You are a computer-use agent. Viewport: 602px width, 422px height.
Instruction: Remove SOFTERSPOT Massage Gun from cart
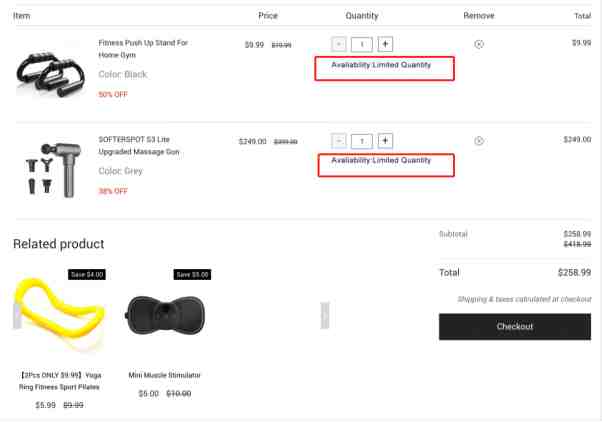[x=479, y=141]
